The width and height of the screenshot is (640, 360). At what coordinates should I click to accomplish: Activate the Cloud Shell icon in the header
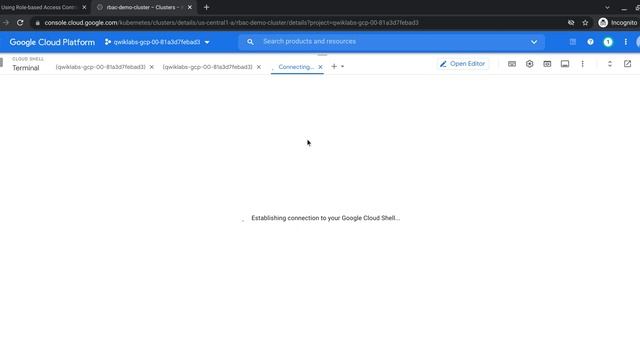[573, 42]
